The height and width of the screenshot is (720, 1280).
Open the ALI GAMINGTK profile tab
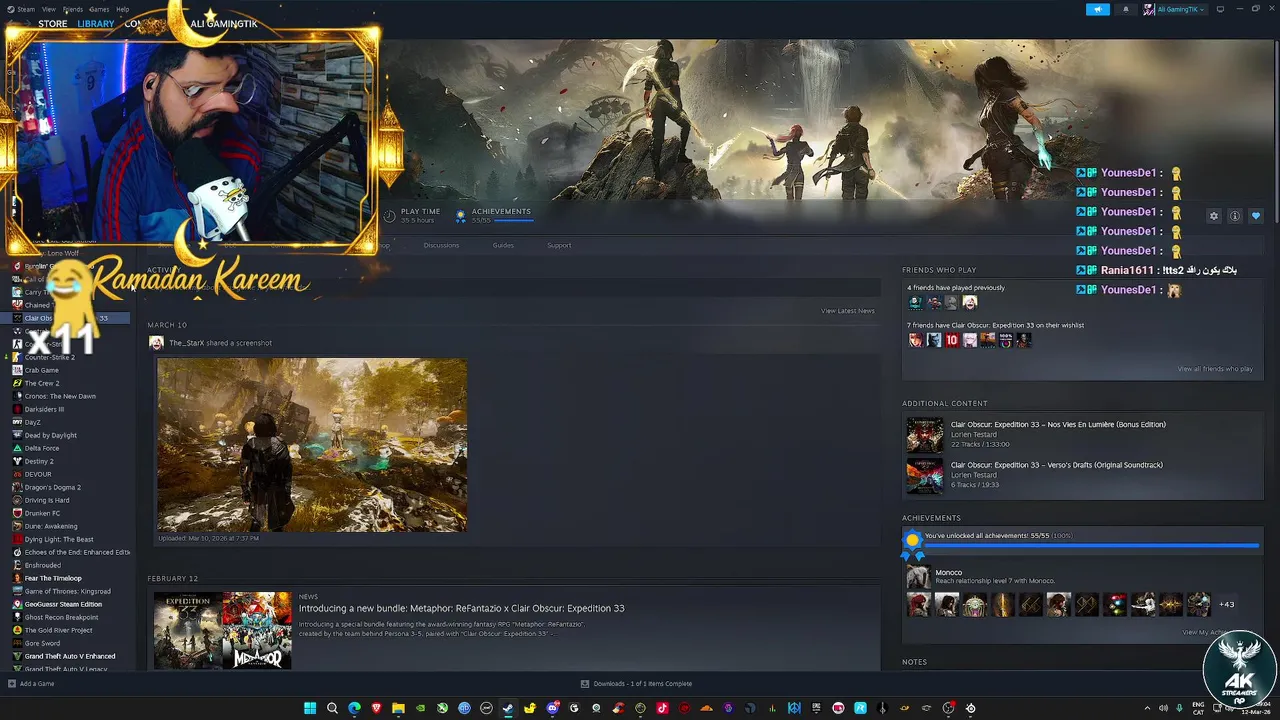(x=224, y=24)
